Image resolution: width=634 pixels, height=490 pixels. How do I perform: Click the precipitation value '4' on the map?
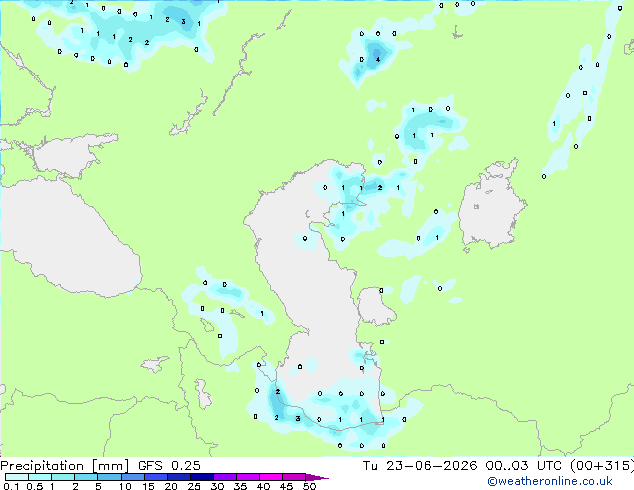tap(378, 59)
